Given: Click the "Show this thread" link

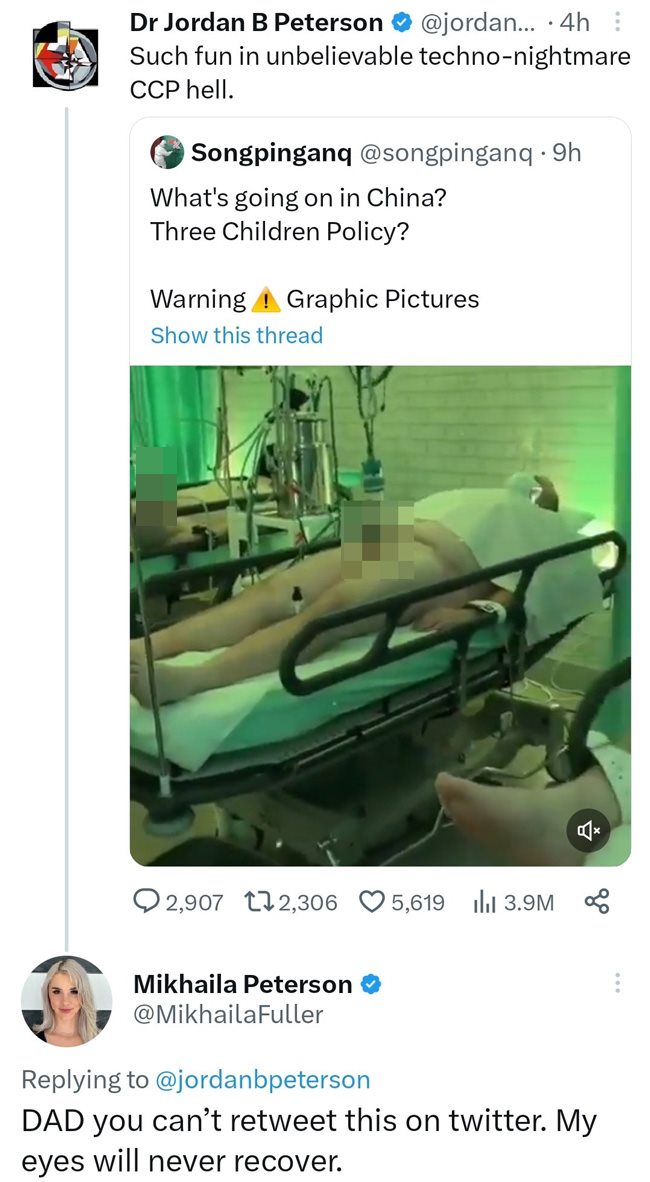Looking at the screenshot, I should [x=236, y=335].
